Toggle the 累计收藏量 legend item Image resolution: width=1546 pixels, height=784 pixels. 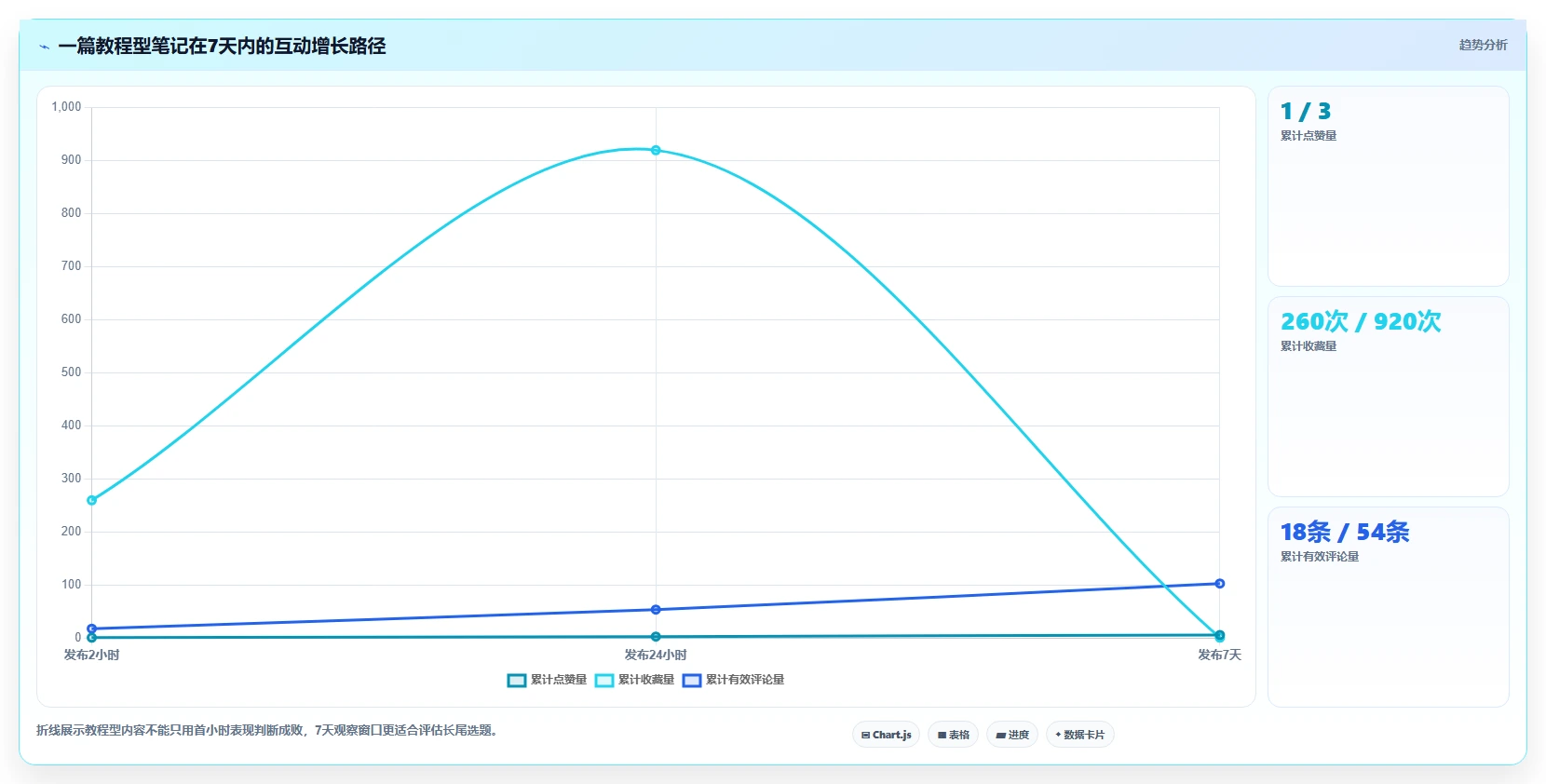634,680
